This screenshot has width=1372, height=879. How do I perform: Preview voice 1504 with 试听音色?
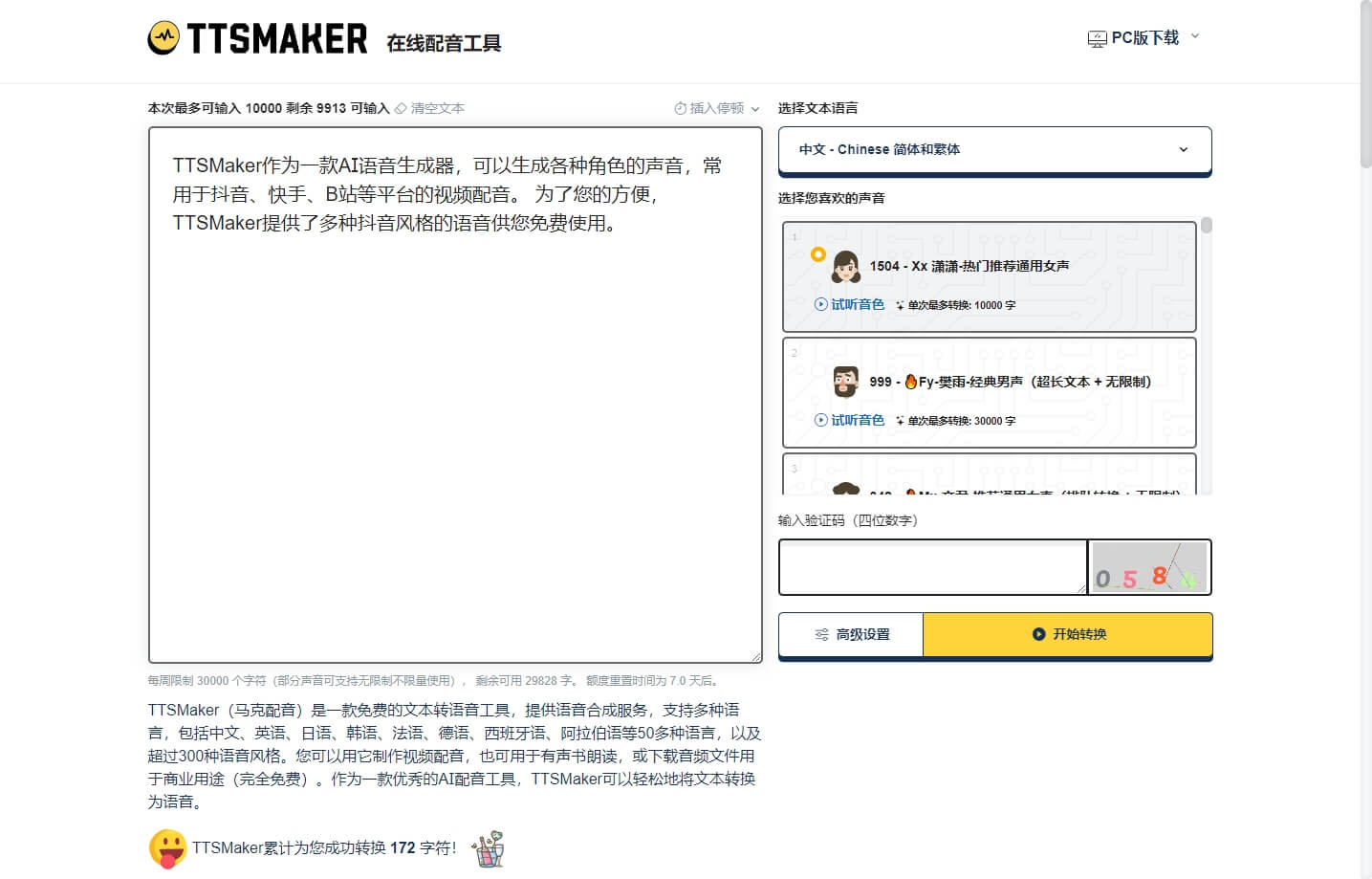click(x=849, y=304)
